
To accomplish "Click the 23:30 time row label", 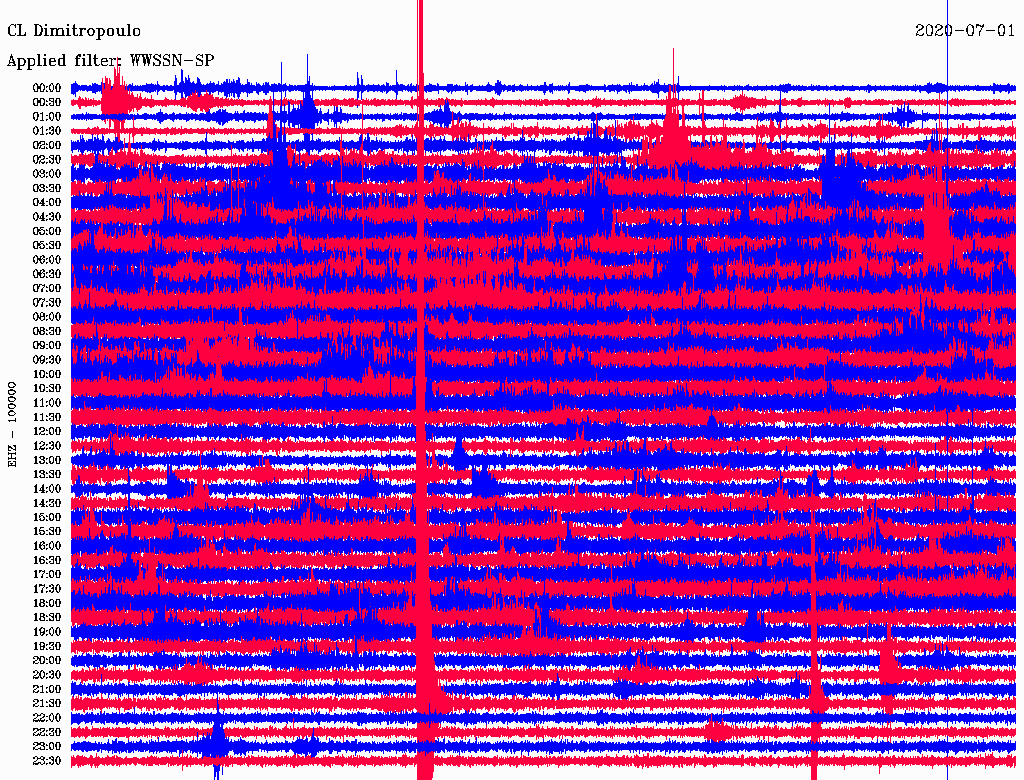I will tap(47, 761).
